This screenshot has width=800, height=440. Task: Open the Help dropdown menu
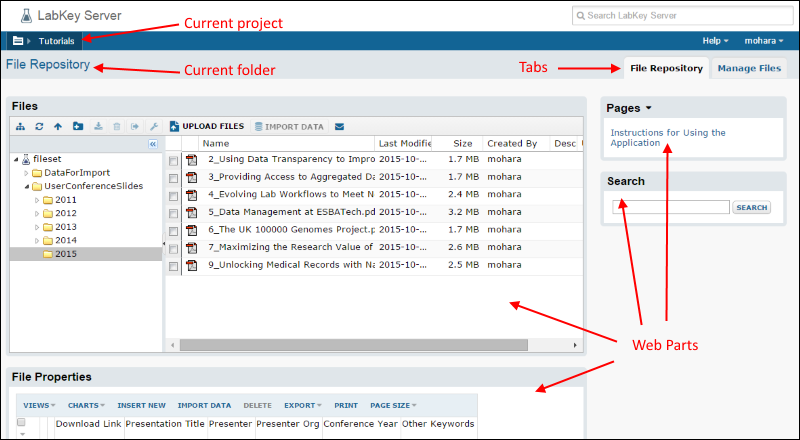pyautogui.click(x=715, y=41)
